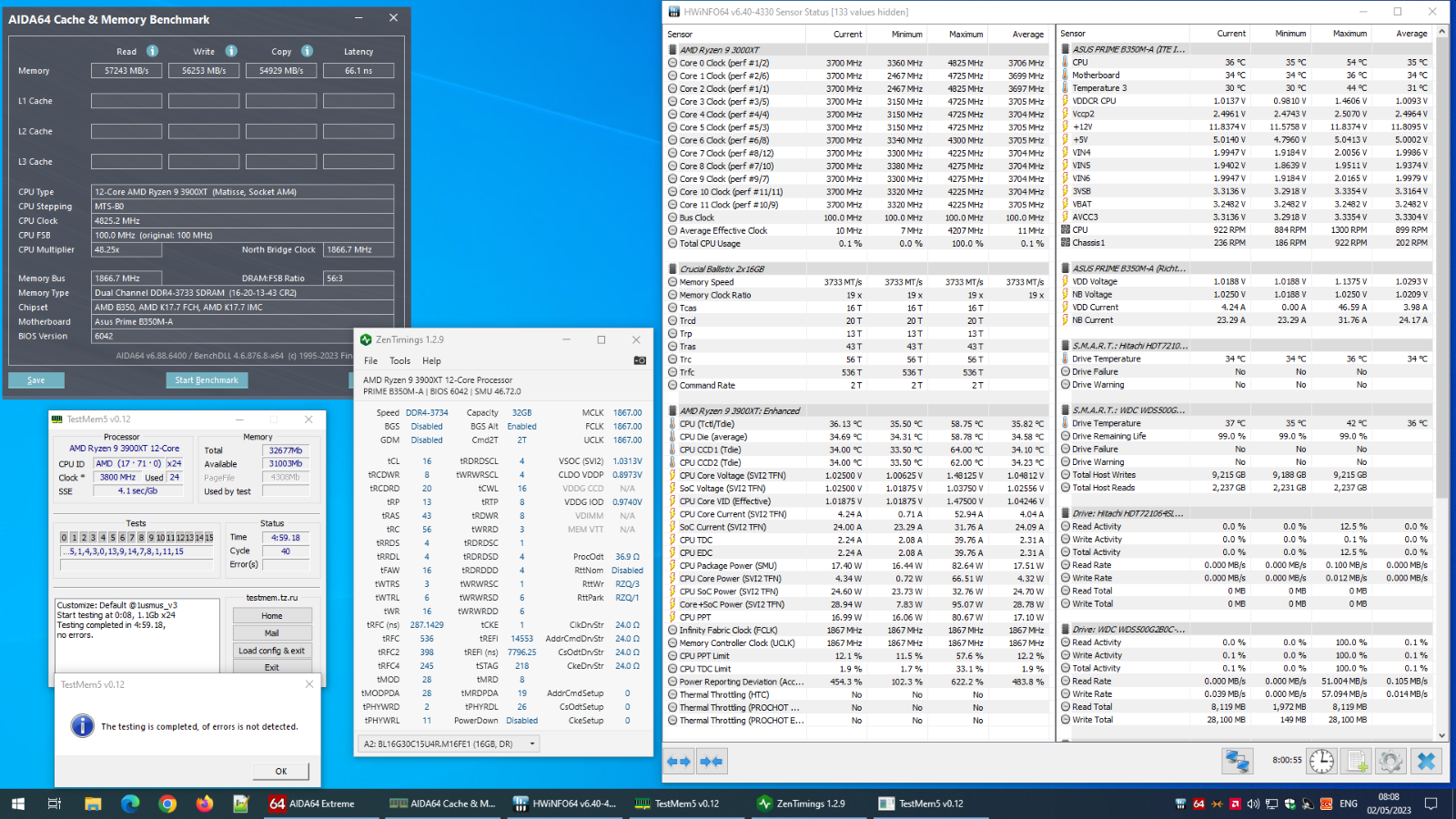This screenshot has height=819, width=1456.
Task: Click the Memory Latency 66.1 ns field
Action: [359, 71]
